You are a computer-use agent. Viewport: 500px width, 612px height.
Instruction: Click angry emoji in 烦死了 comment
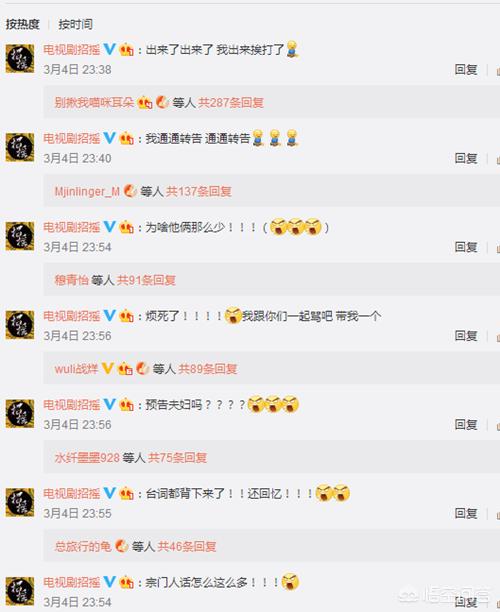pos(233,315)
